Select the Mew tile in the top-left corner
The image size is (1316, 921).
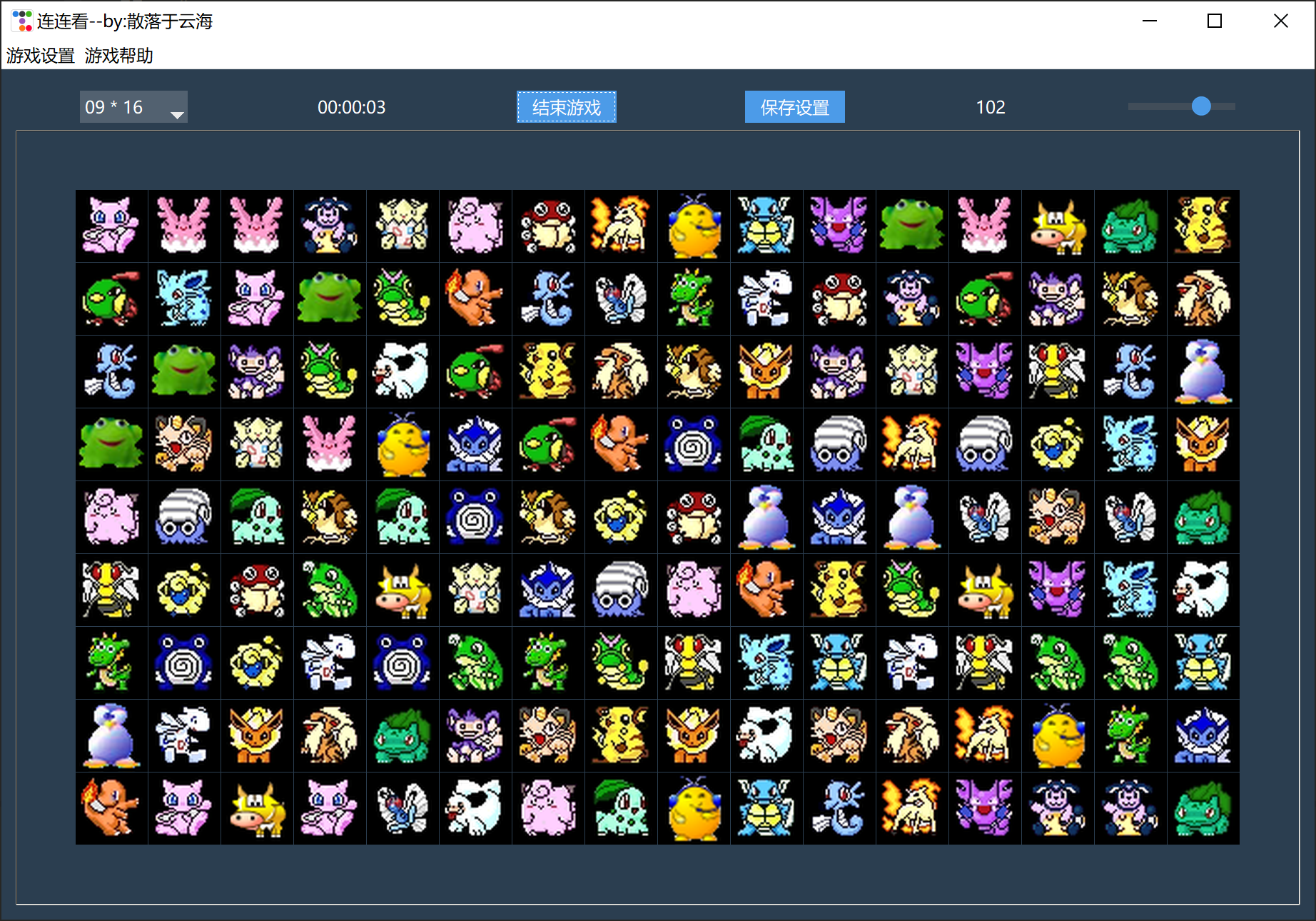coord(111,226)
